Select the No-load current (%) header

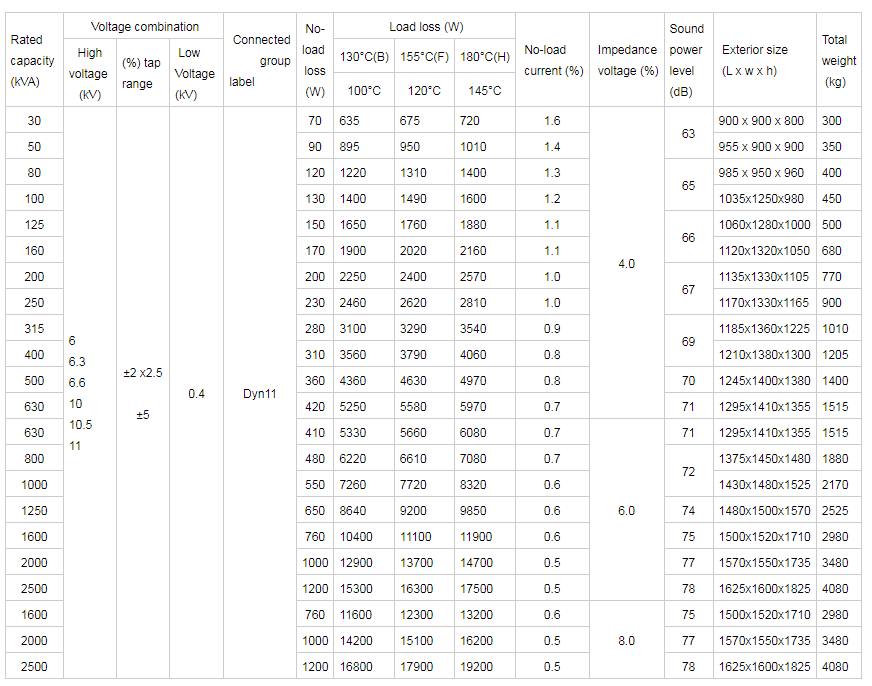point(553,61)
